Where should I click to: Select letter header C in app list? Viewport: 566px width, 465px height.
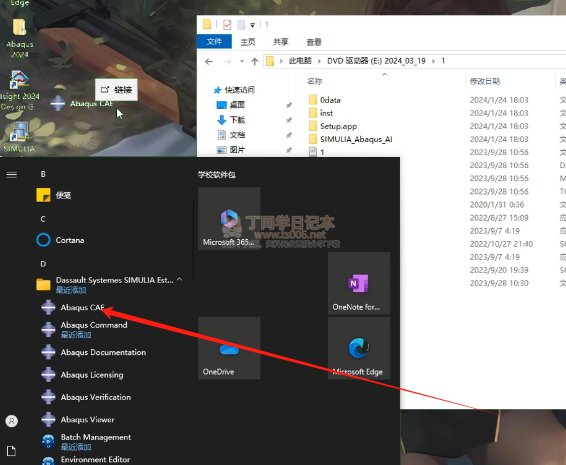coord(43,219)
